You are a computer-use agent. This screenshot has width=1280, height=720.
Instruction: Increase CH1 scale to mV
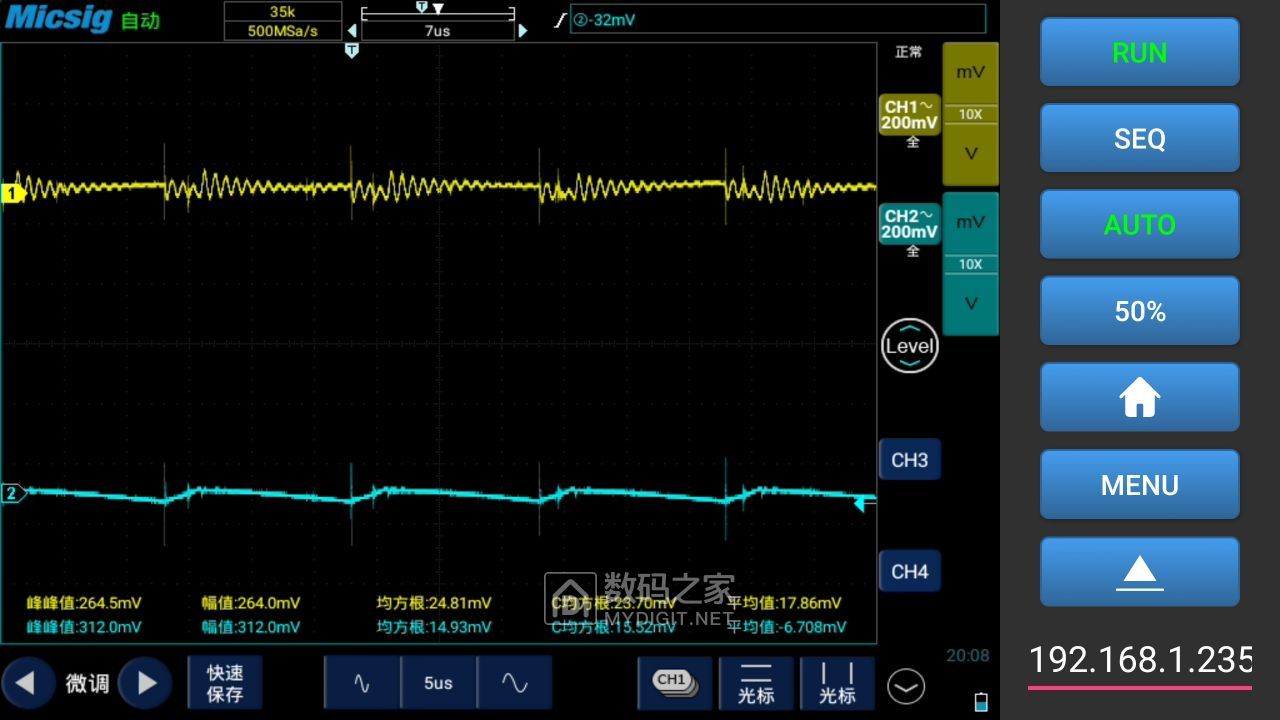pos(970,72)
